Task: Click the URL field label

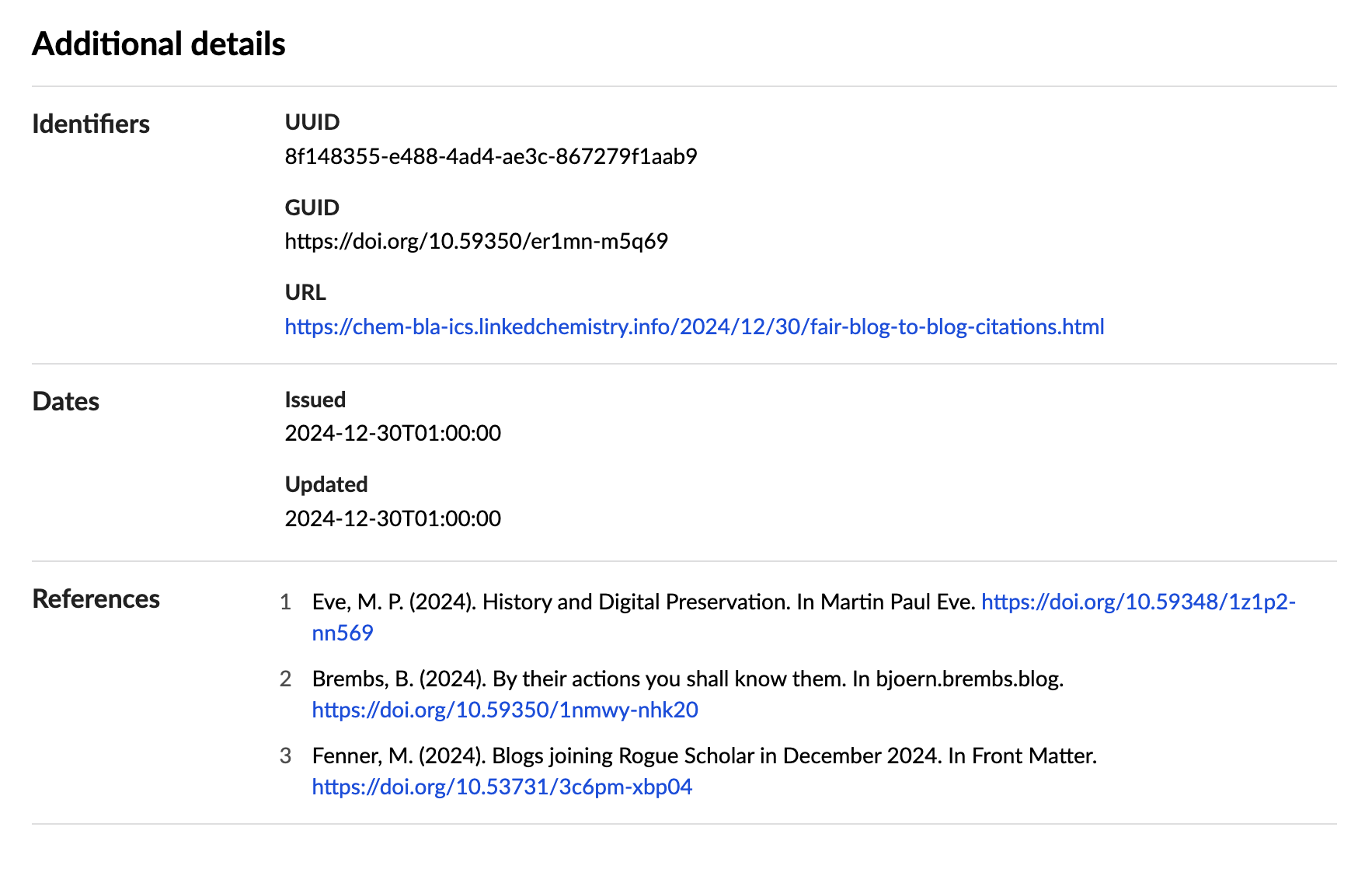Action: click(305, 292)
